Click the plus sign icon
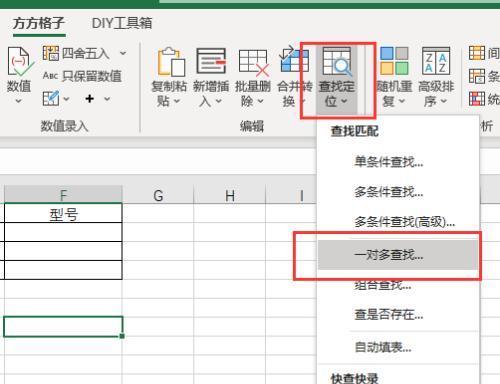500x384 pixels. pyautogui.click(x=89, y=99)
